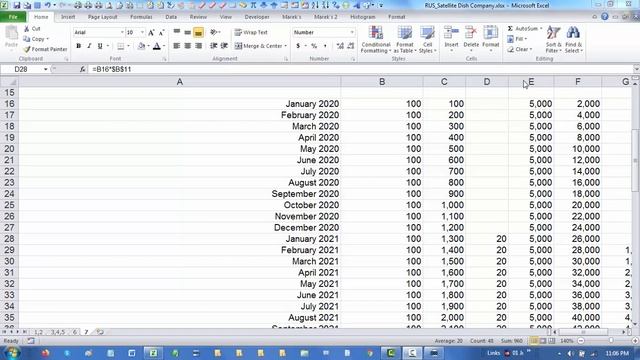
Task: Undo the last action
Action: pyautogui.click(x=47, y=5)
